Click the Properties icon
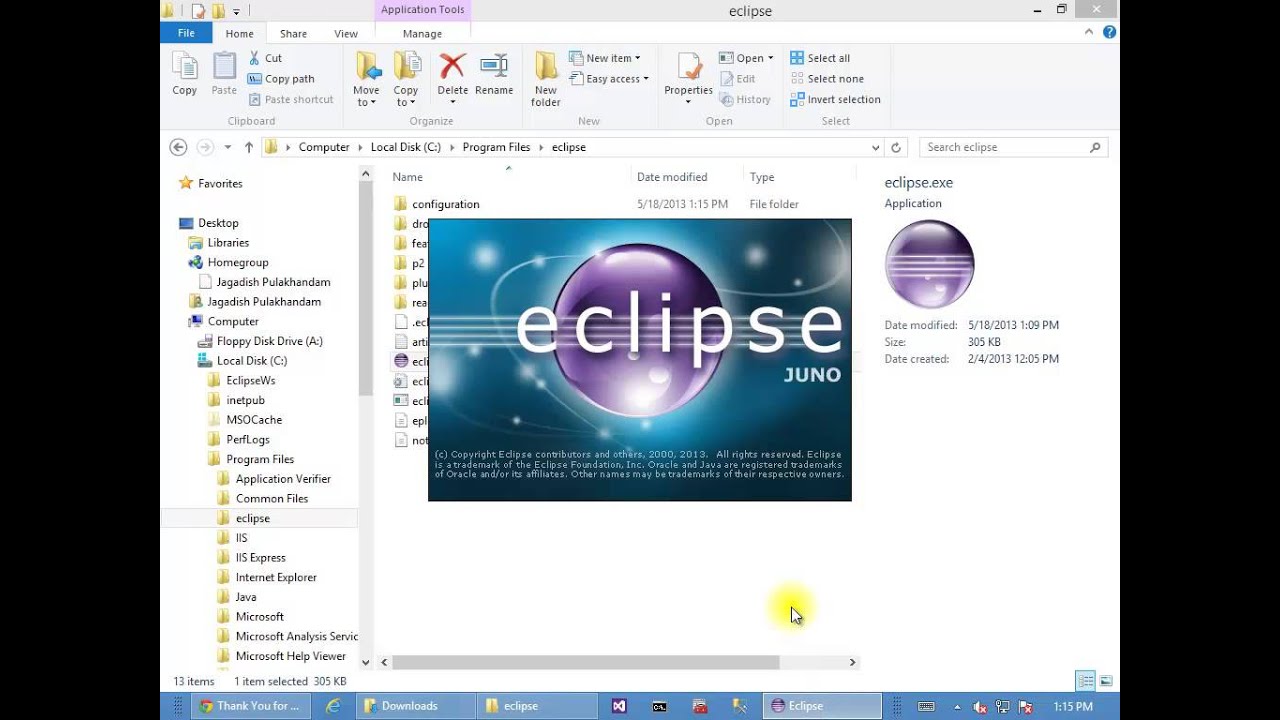 (x=689, y=67)
